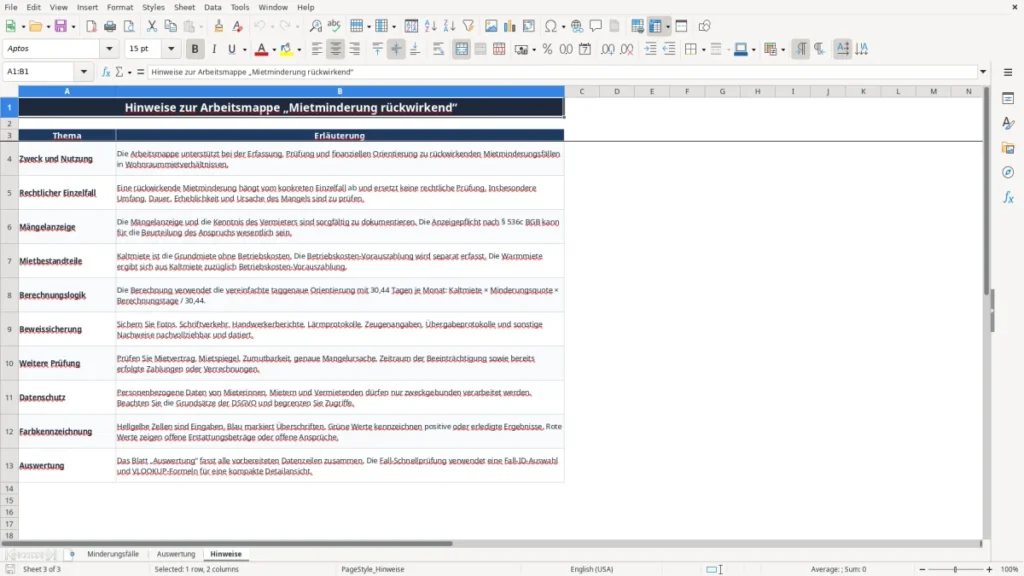The height and width of the screenshot is (576, 1024).
Task: Switch to the Minderungsfälle sheet tab
Action: [x=113, y=554]
